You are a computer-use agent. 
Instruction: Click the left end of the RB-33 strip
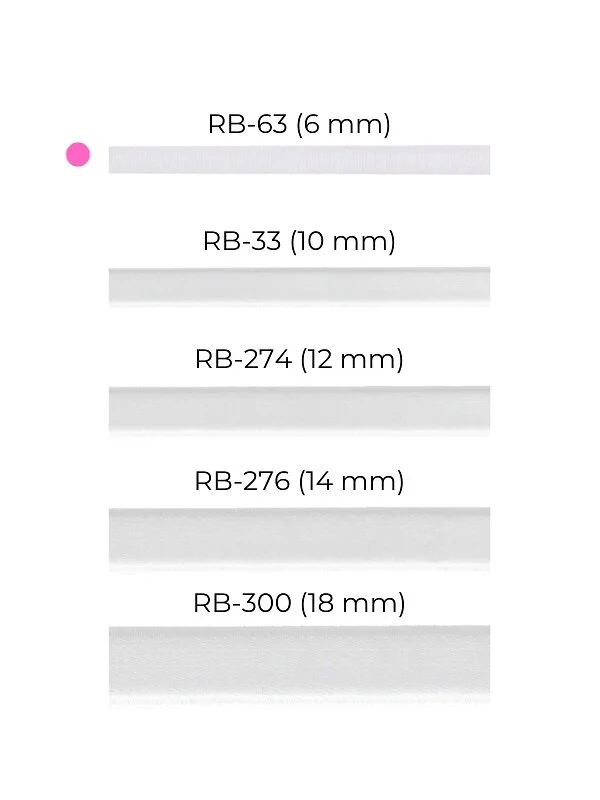click(x=118, y=285)
